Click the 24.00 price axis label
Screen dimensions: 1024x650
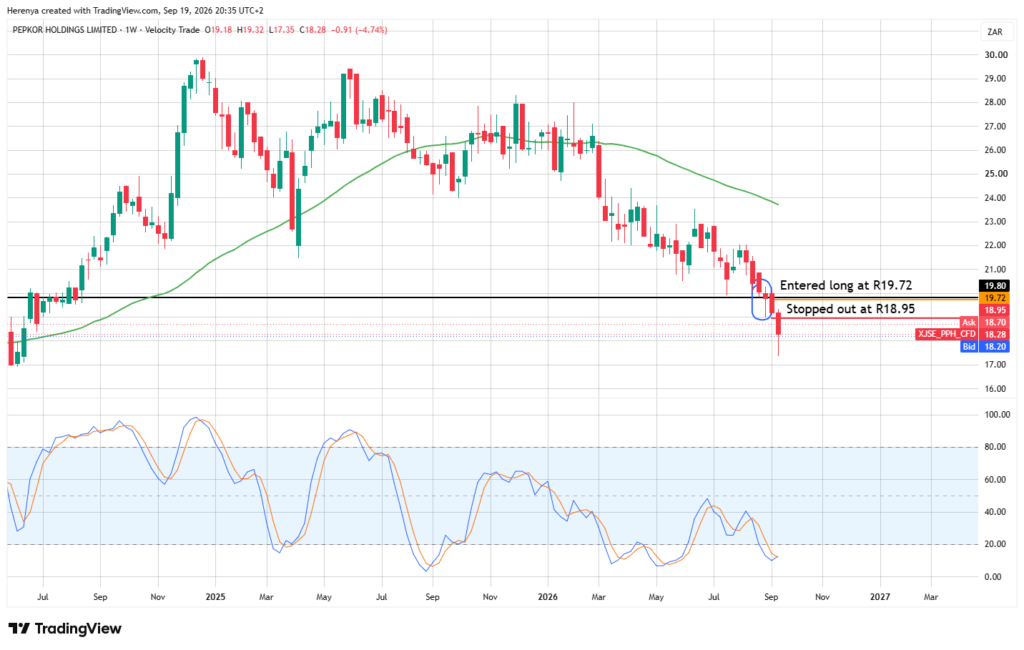(995, 198)
